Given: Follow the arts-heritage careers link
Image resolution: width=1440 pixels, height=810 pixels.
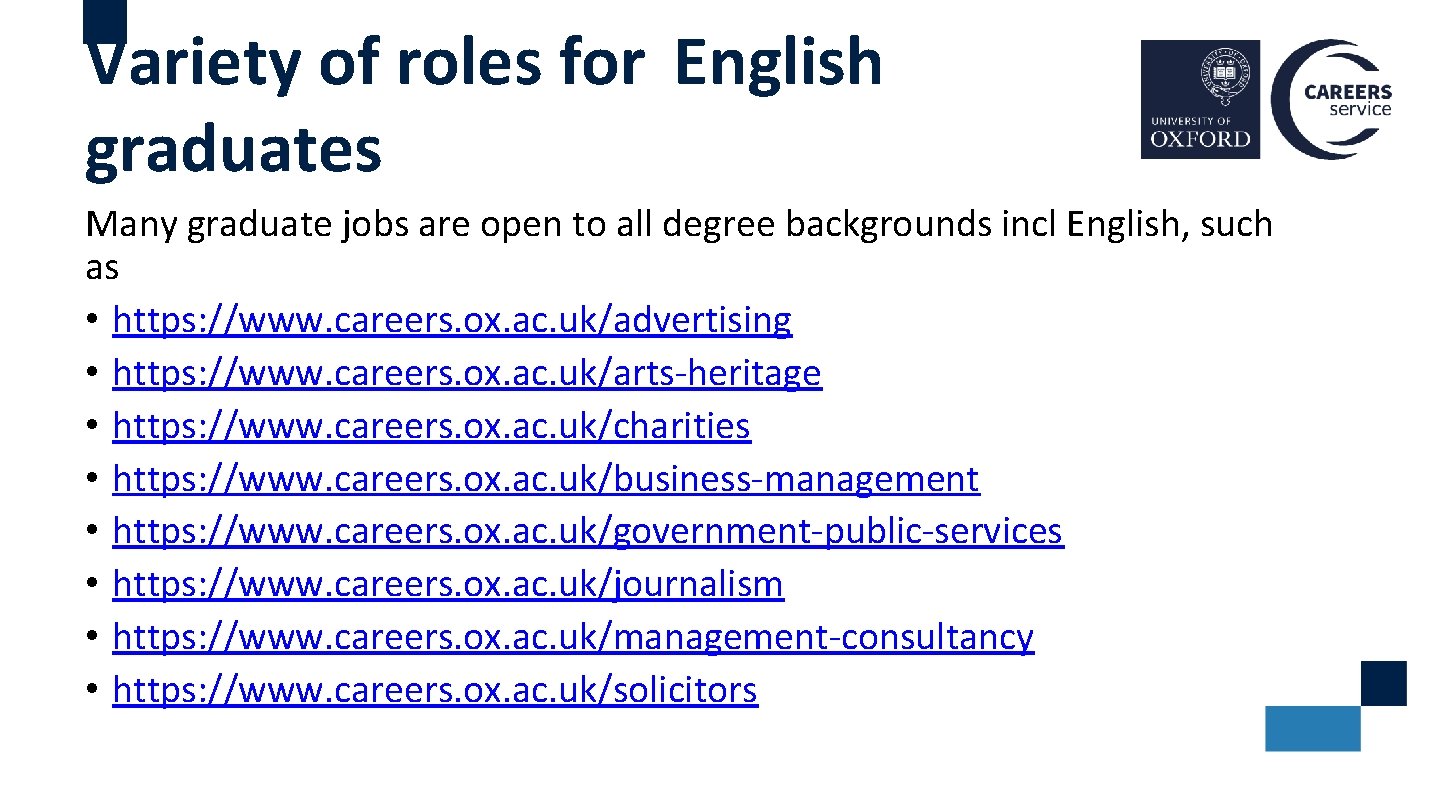Looking at the screenshot, I should coord(466,374).
